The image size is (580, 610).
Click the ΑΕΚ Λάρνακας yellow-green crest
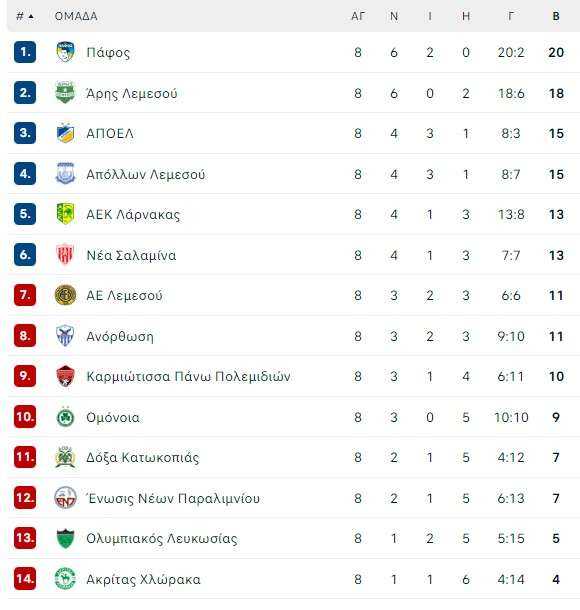pos(65,214)
